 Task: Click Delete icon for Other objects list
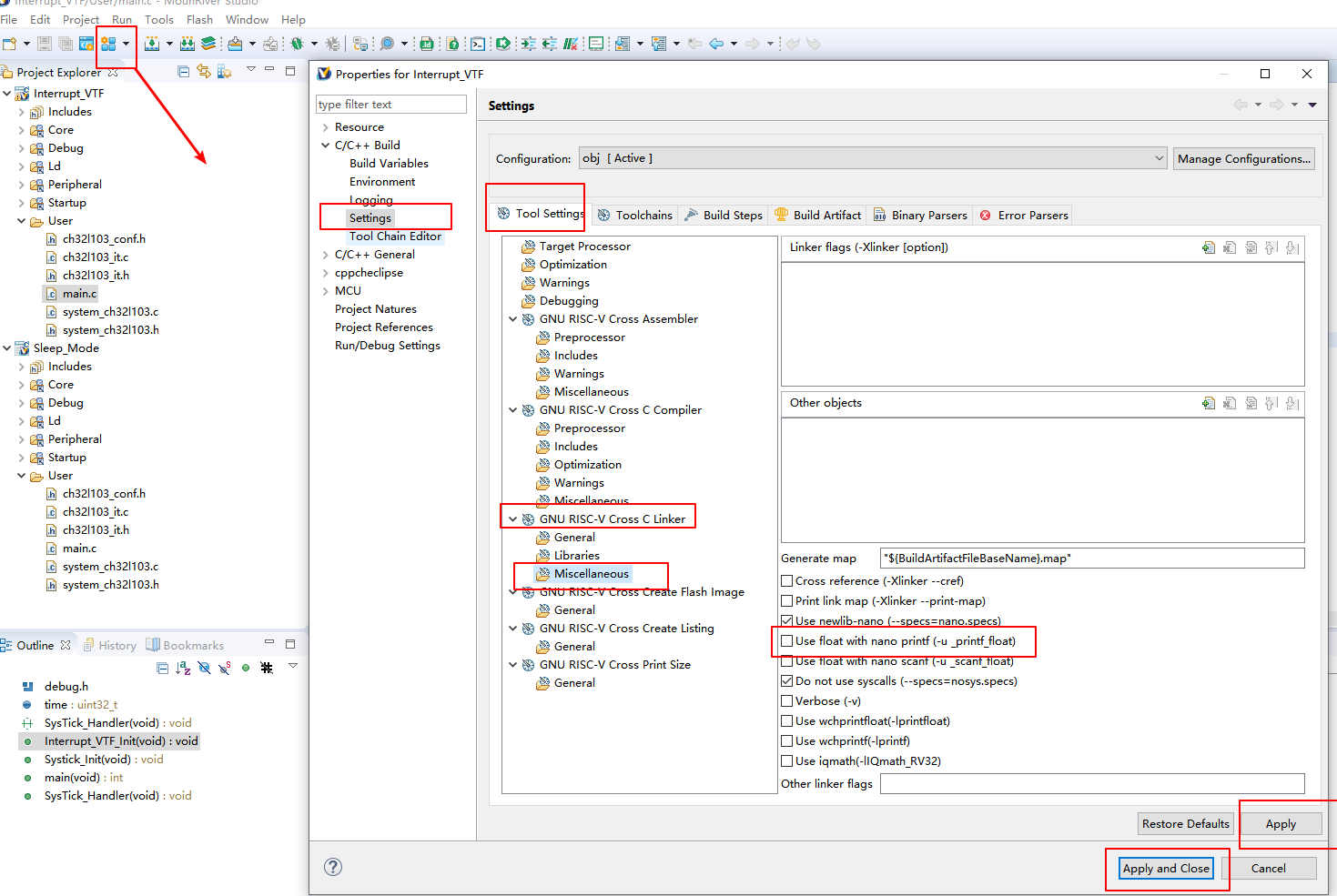coord(1230,403)
